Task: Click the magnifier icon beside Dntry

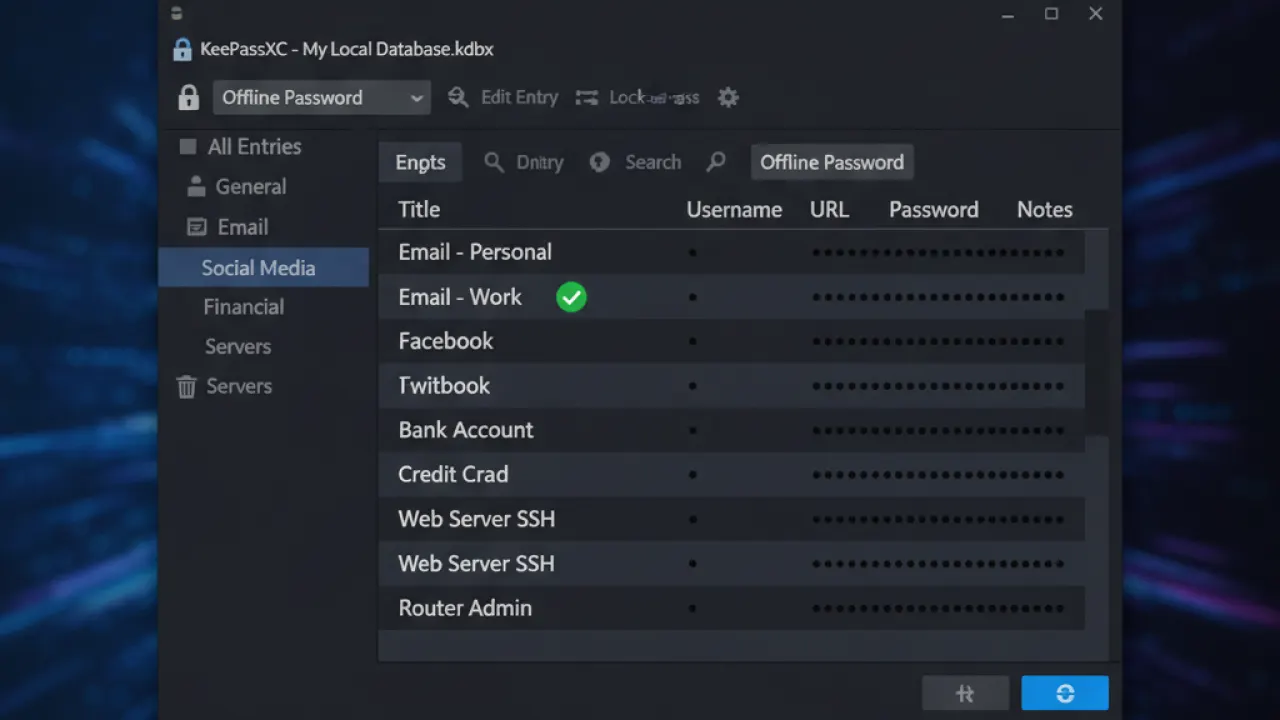Action: pos(494,162)
